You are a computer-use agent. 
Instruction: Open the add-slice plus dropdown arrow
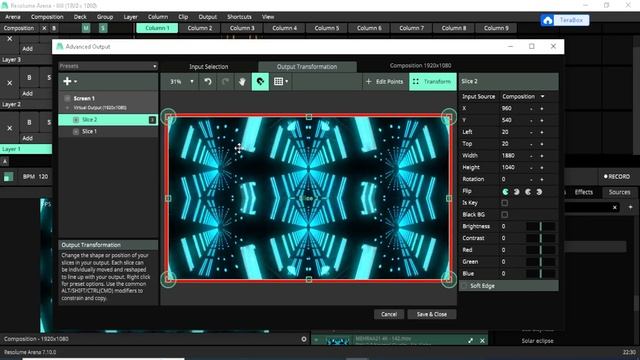76,82
